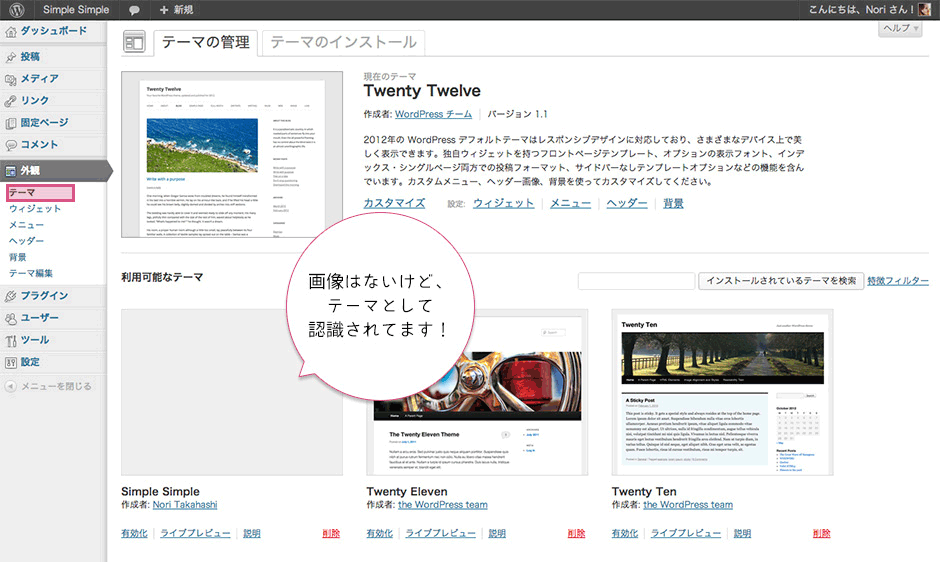The image size is (940, 562).
Task: Click the Twenty Ten theme thumbnail
Action: 722,391
